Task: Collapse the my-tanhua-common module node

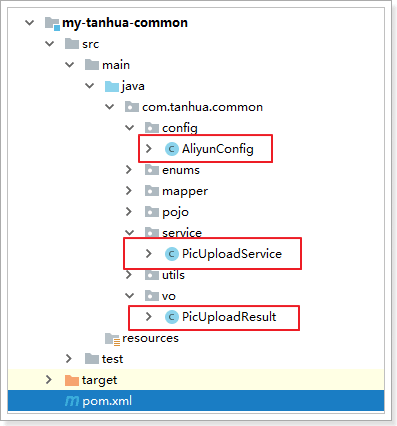Action: coord(30,23)
